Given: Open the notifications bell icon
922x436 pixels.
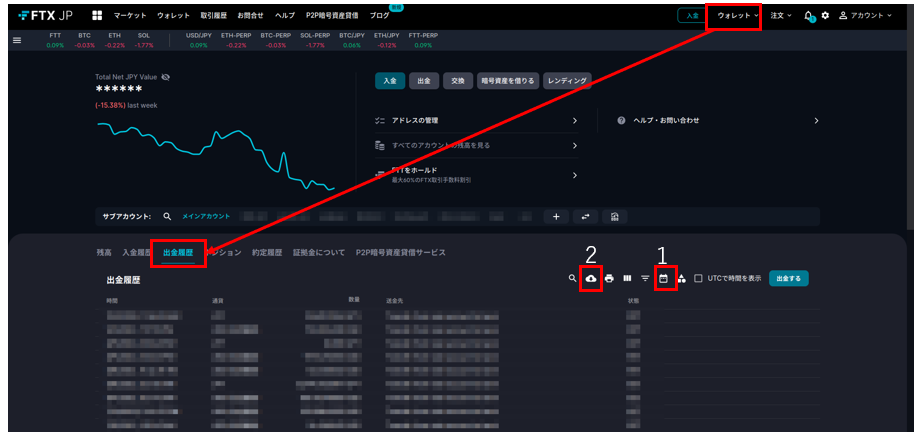Looking at the screenshot, I should pos(809,16).
